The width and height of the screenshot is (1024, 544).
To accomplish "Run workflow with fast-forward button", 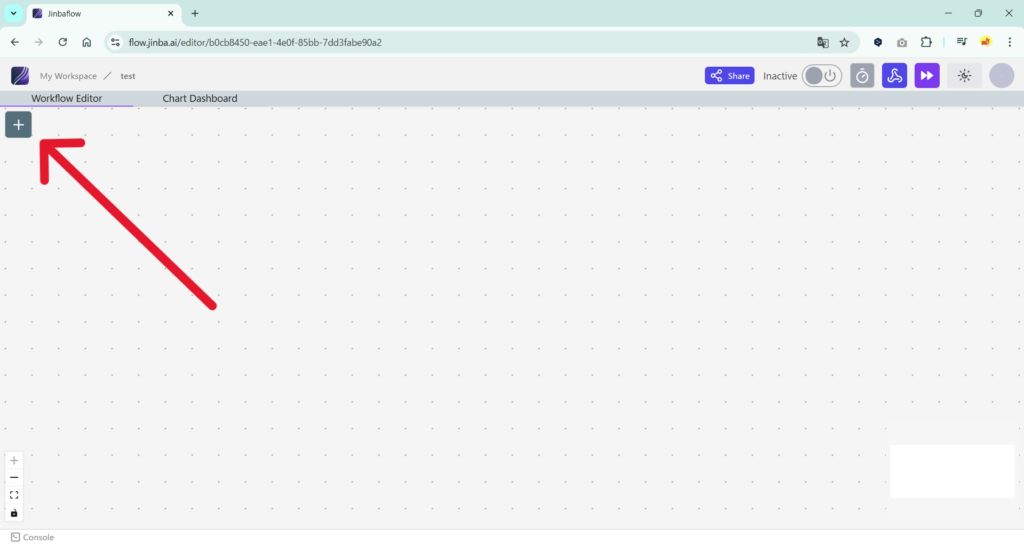I will pos(927,76).
